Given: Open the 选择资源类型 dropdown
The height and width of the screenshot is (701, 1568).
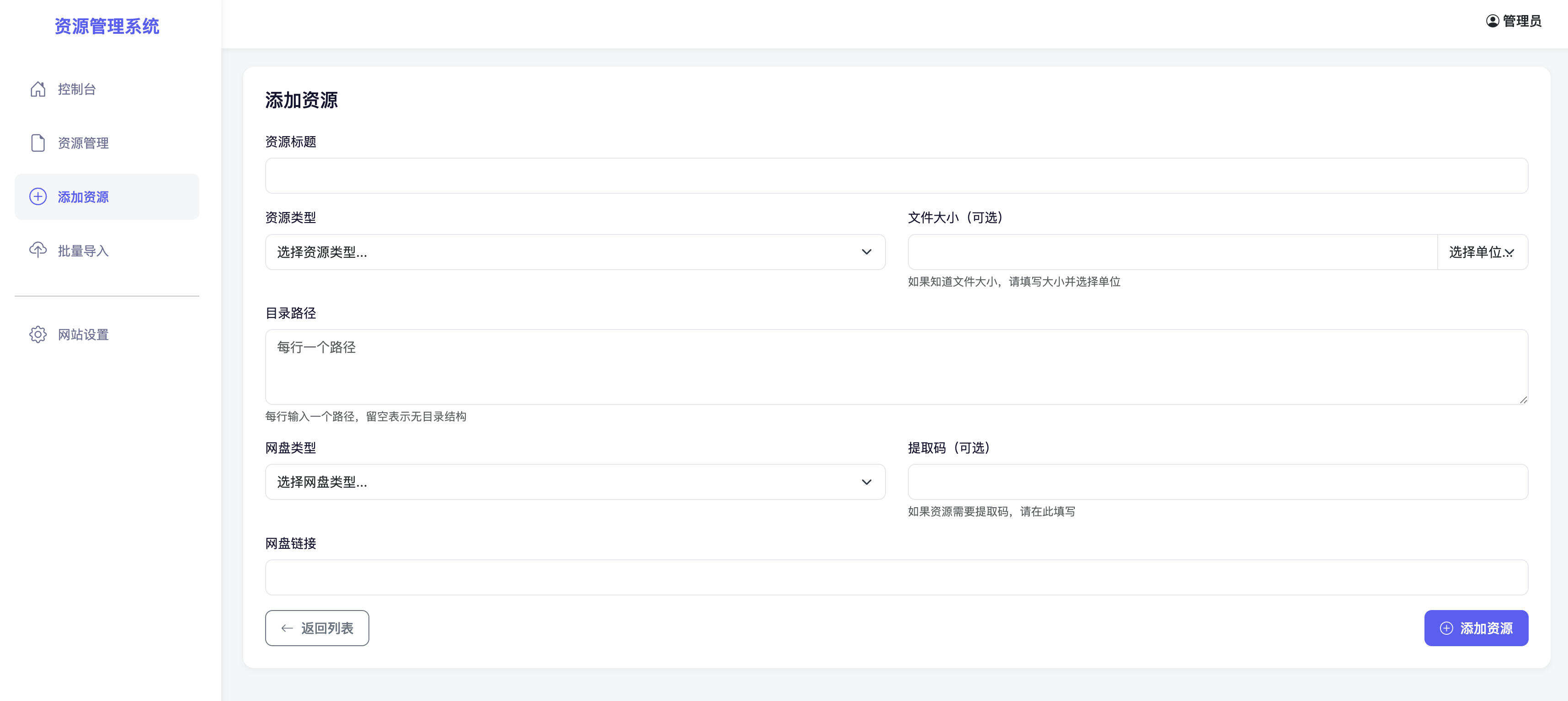Looking at the screenshot, I should tap(575, 252).
